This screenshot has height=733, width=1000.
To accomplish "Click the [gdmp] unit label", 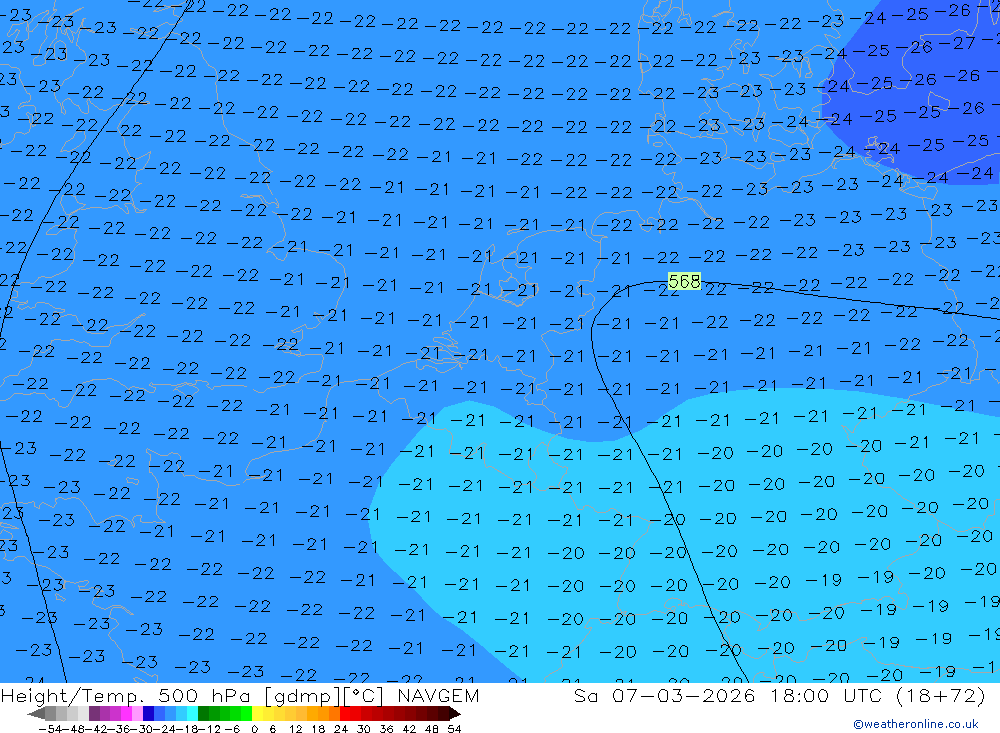I will 302,695.
